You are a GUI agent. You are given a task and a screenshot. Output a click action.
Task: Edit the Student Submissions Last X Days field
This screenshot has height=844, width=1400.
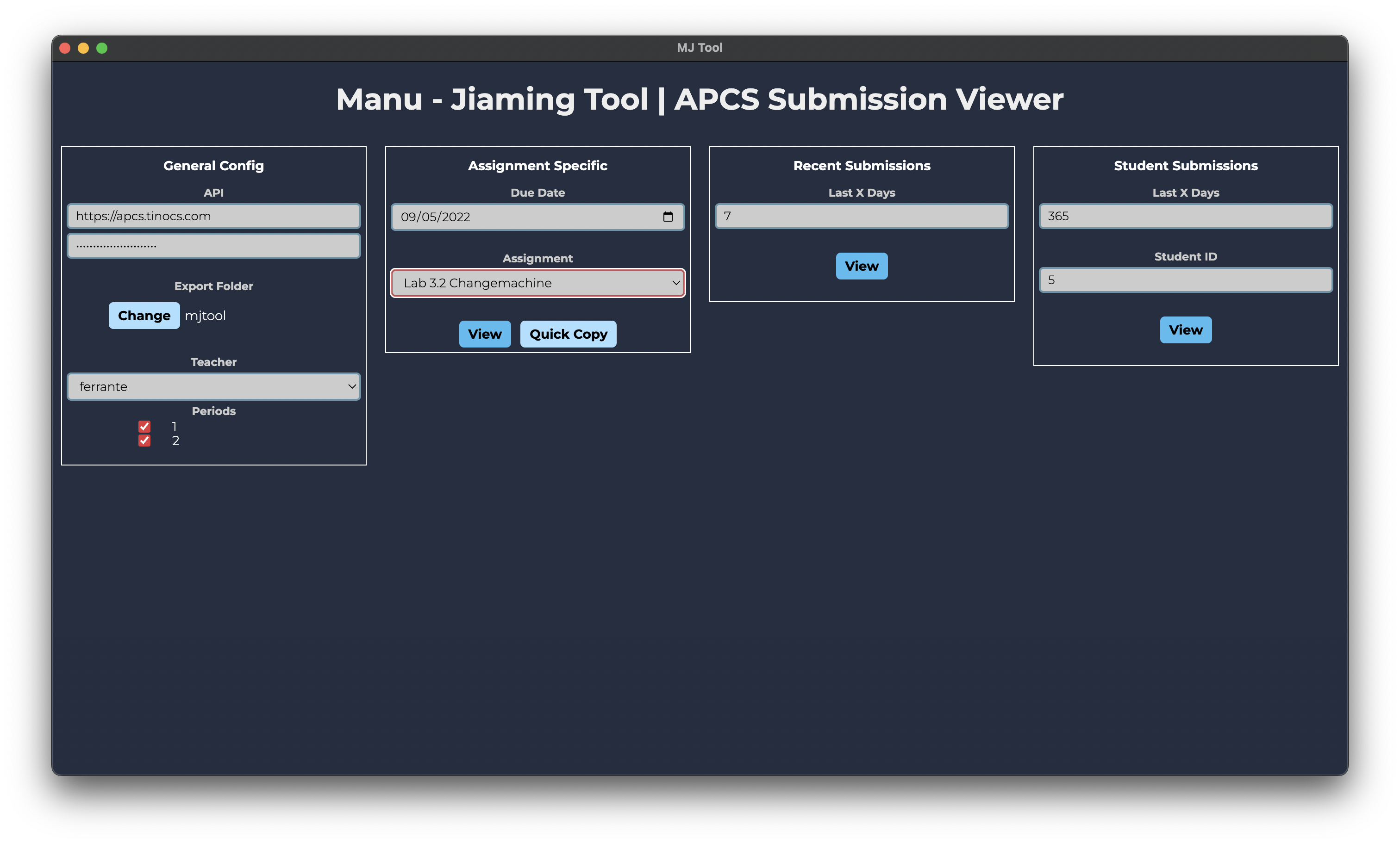tap(1185, 216)
